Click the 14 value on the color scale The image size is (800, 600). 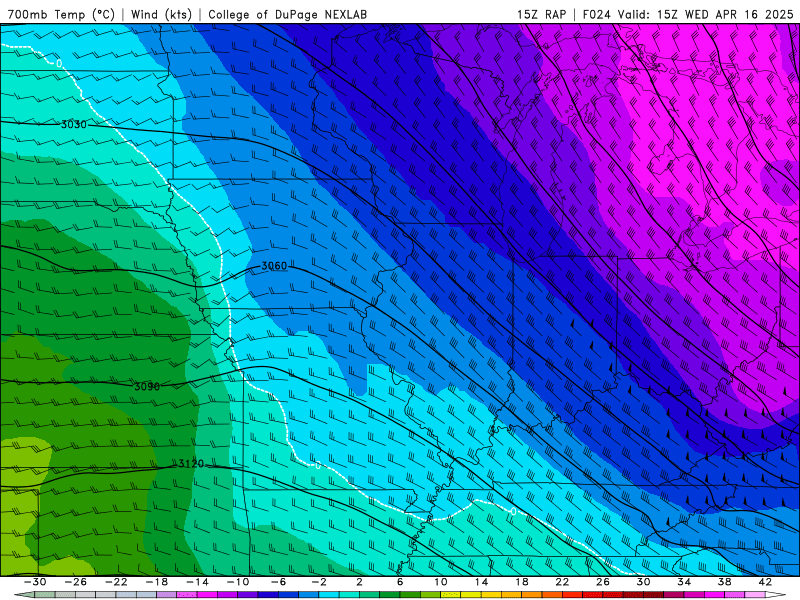tap(481, 582)
